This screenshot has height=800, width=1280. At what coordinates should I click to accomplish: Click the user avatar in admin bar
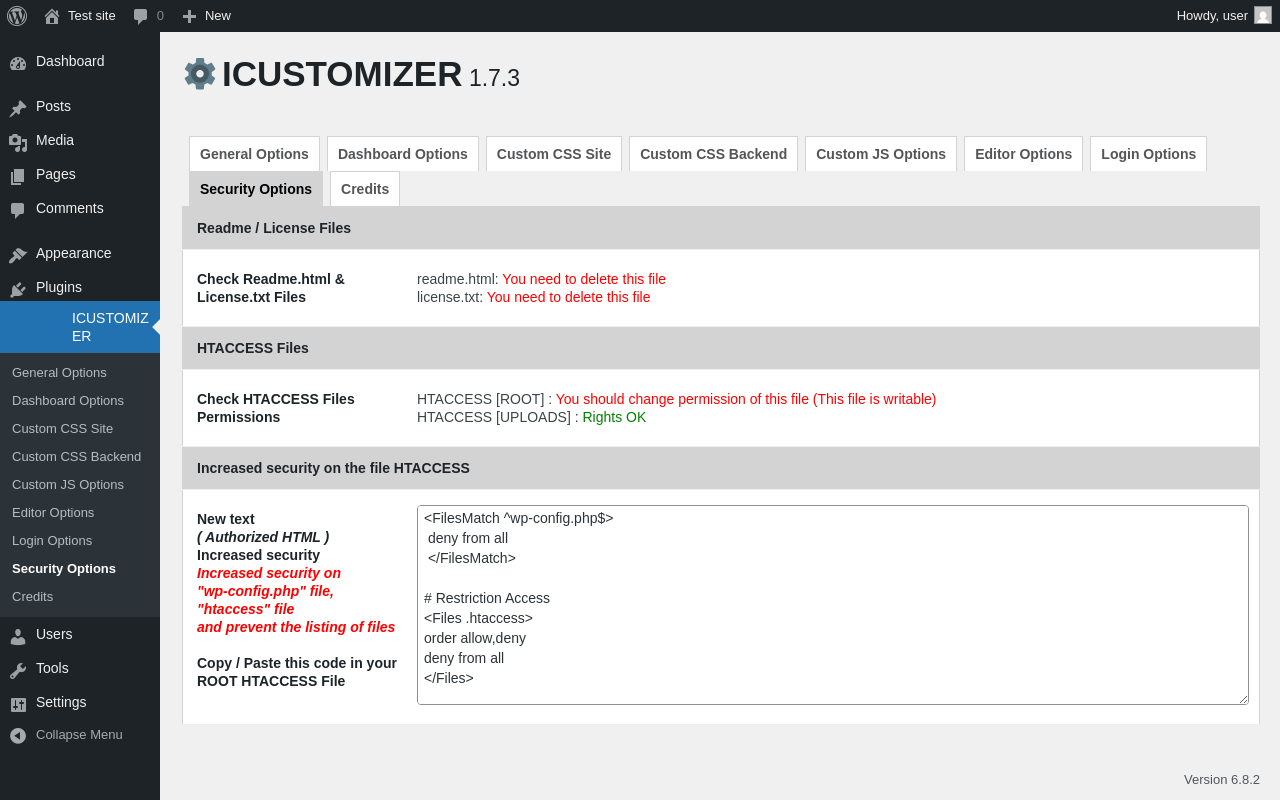pos(1263,15)
